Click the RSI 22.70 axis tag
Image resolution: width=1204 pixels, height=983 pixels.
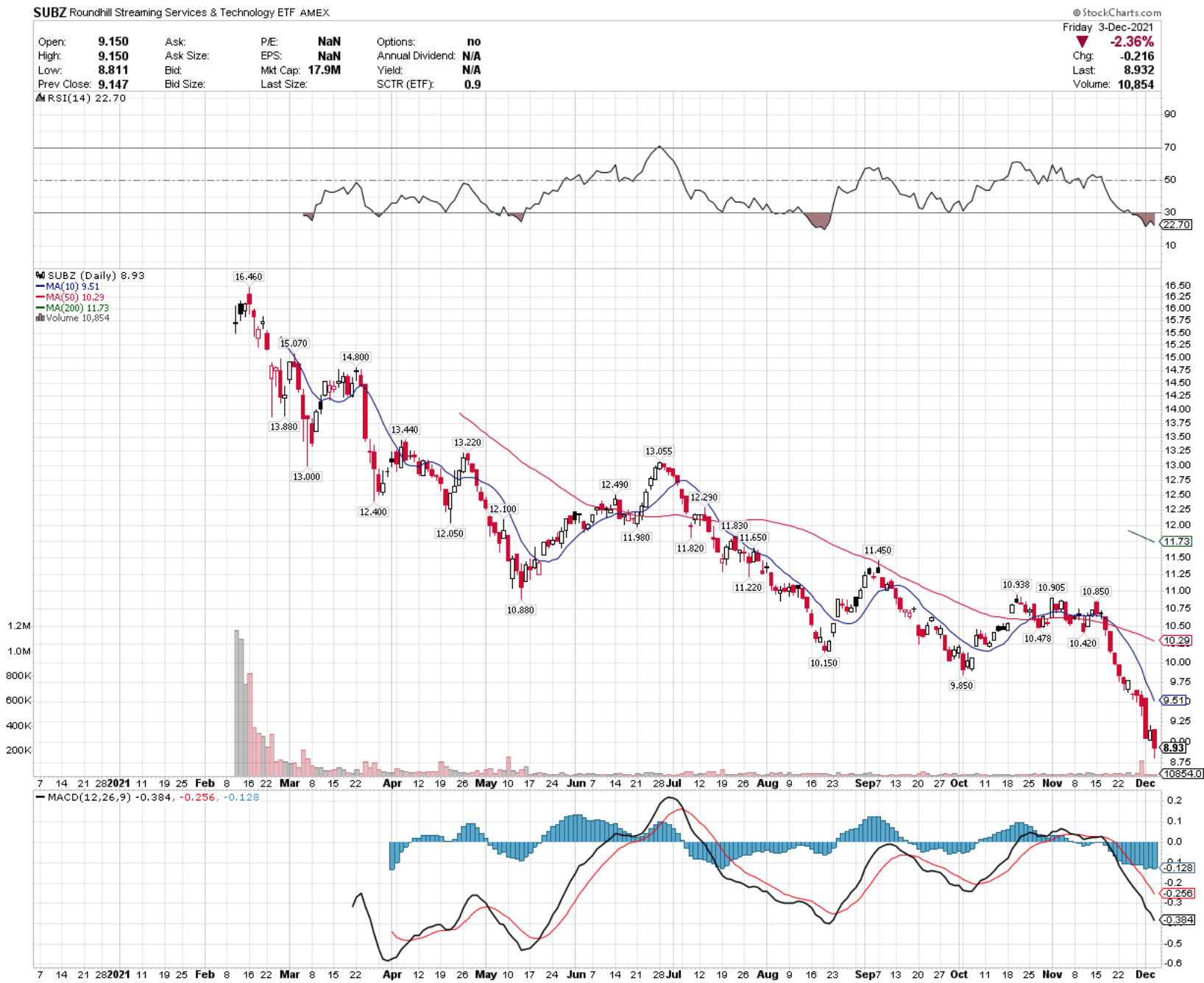(1176, 224)
